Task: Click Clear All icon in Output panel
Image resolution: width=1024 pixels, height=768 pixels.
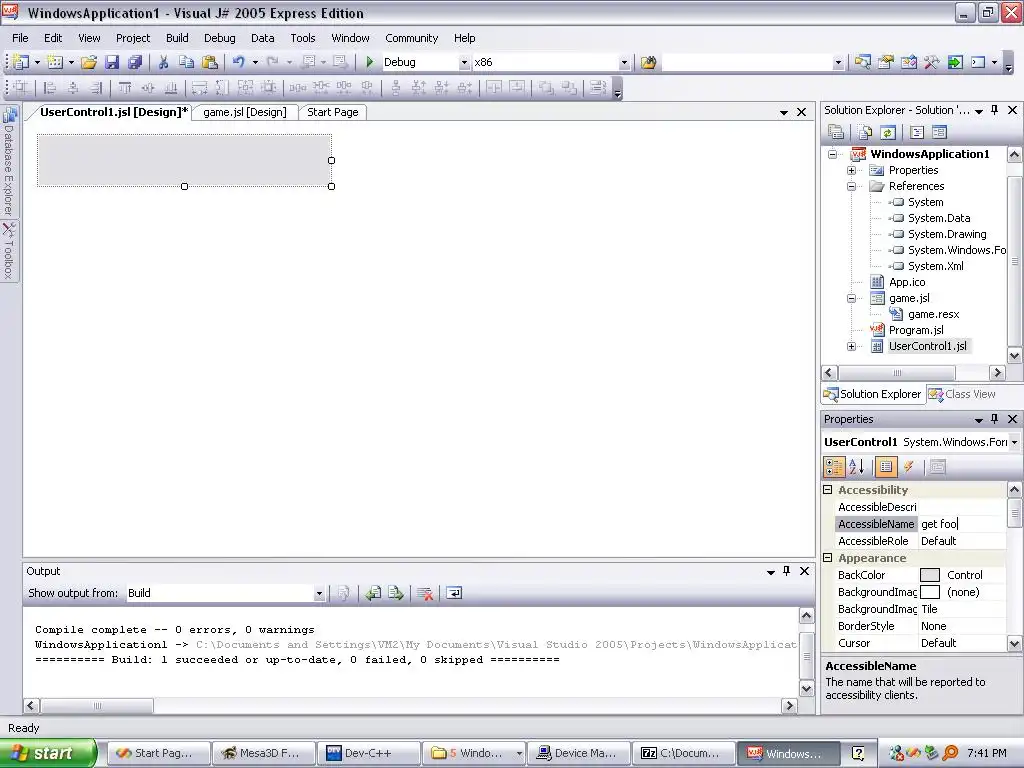Action: pyautogui.click(x=425, y=593)
